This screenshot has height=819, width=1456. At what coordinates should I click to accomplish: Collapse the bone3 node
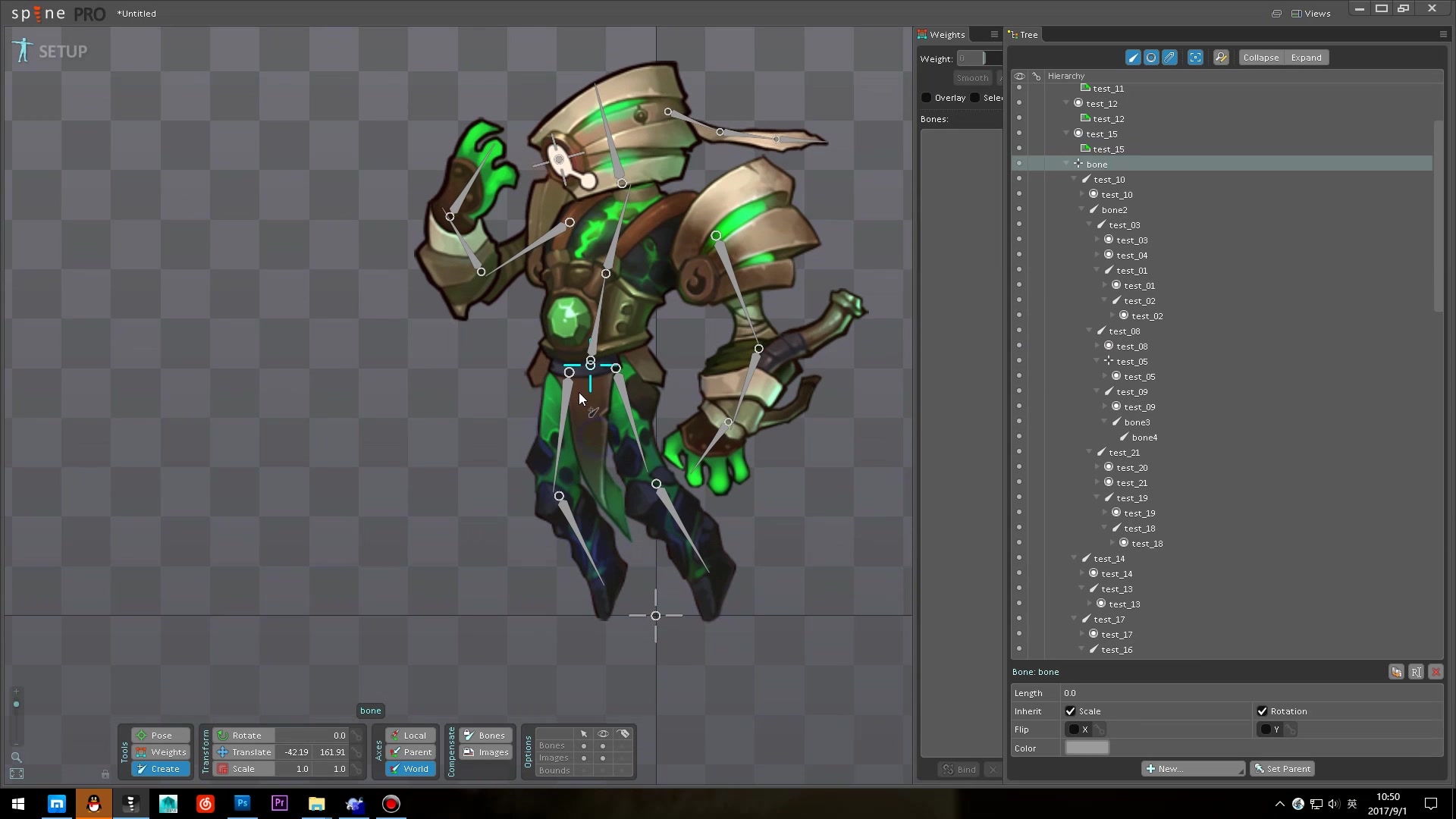click(1105, 422)
